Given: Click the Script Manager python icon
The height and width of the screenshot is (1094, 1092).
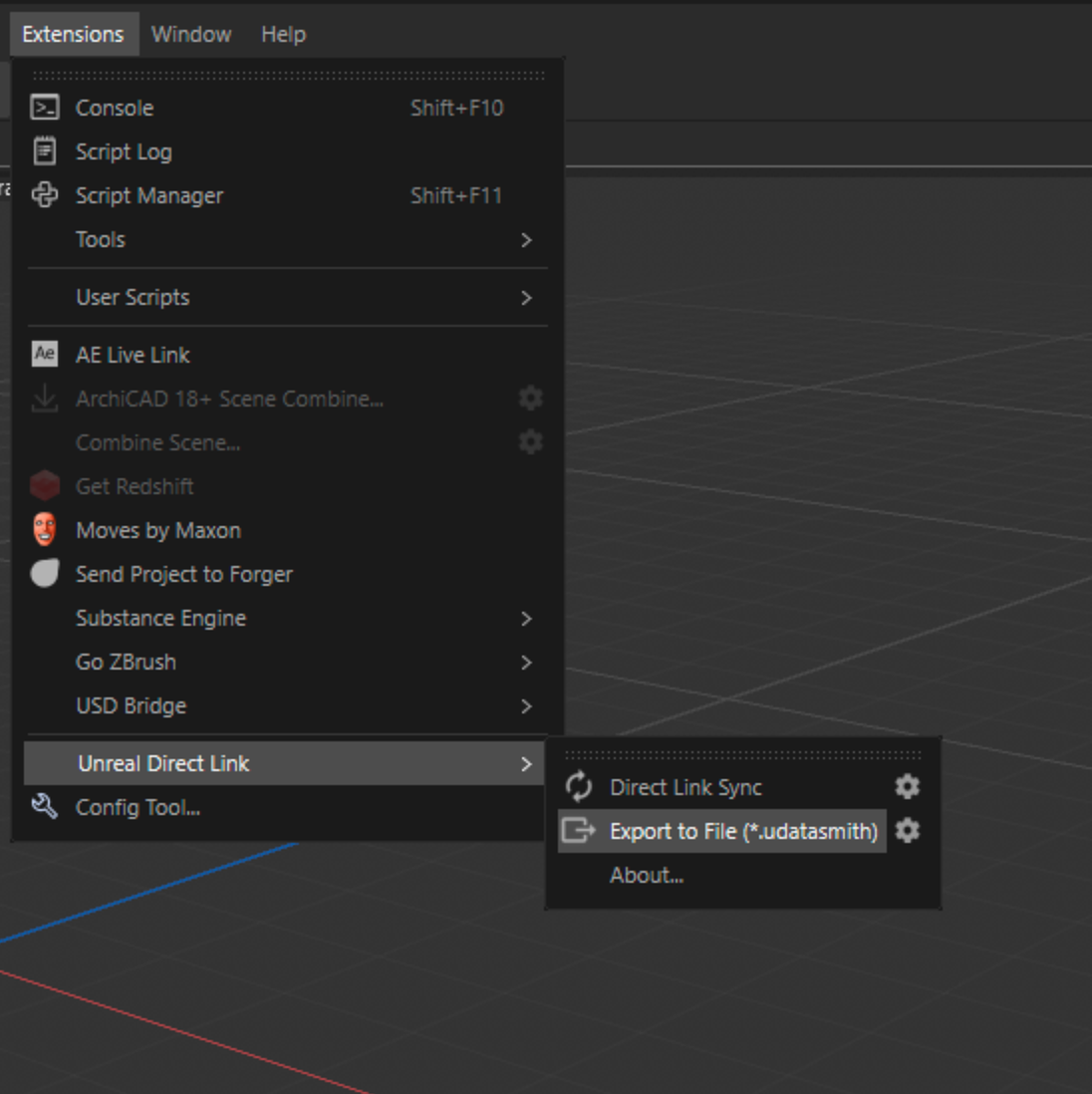Looking at the screenshot, I should 45,195.
